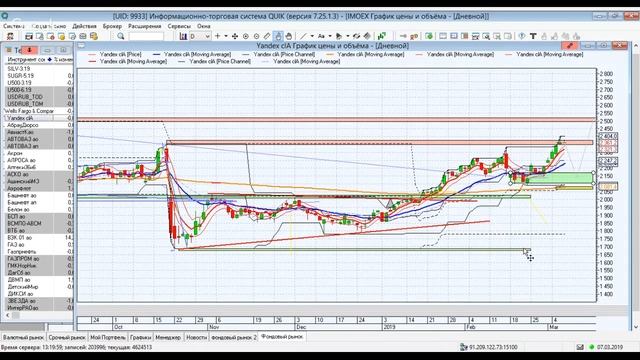
Task: Select the Wells Fargo & Compar row
Action: (38, 111)
